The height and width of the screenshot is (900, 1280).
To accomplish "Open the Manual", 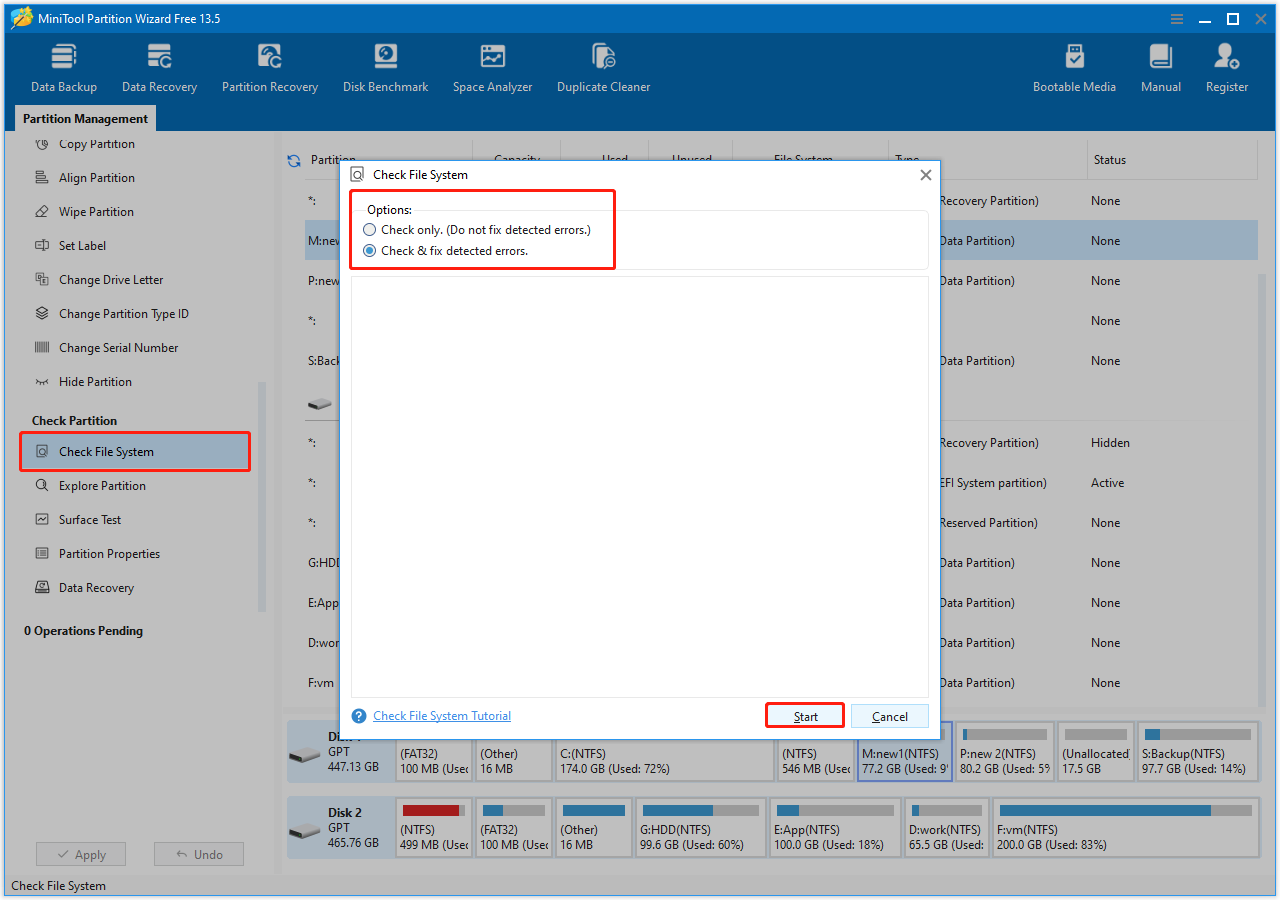I will [1160, 65].
